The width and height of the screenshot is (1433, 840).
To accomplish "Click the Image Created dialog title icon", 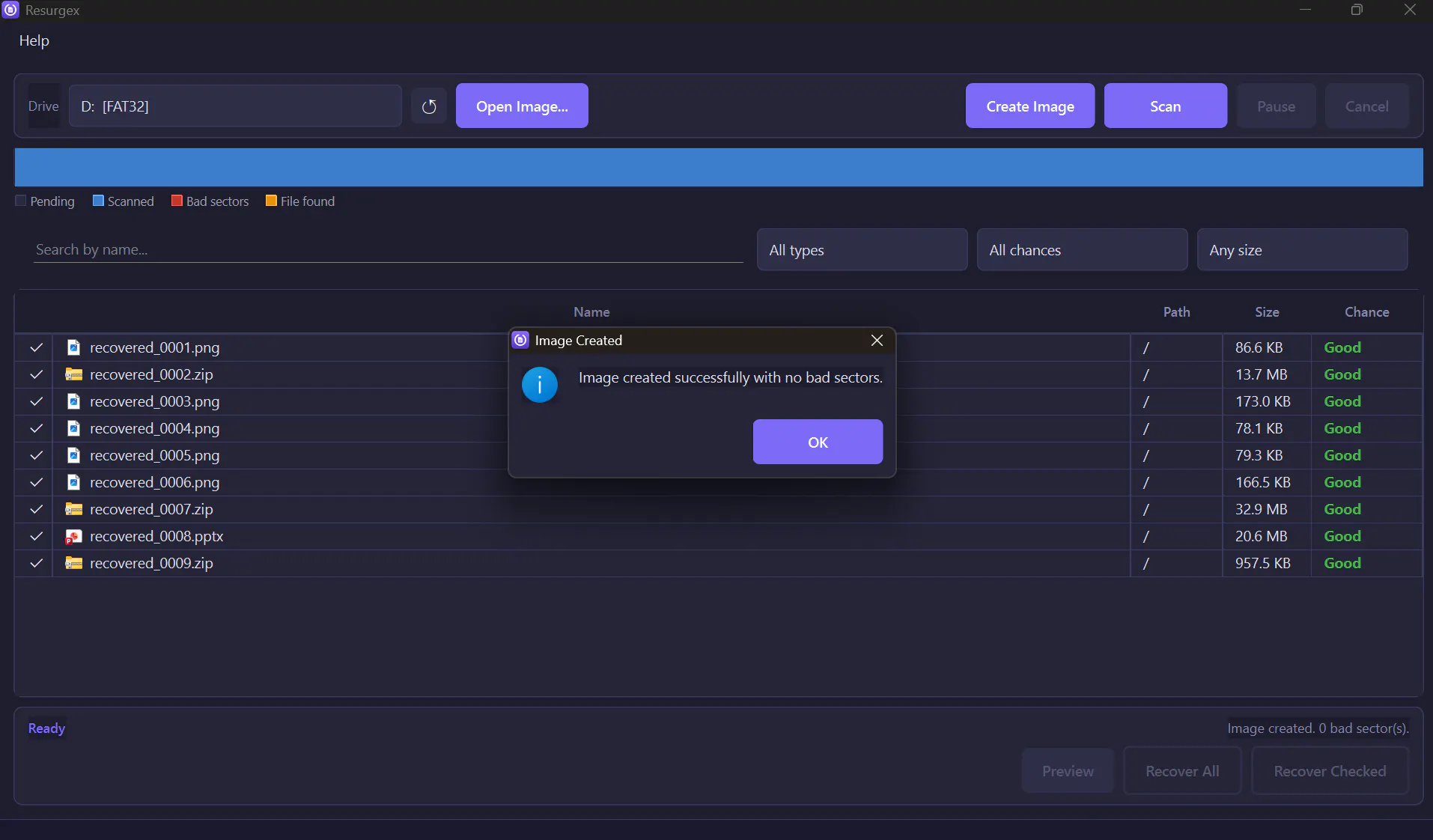I will (x=520, y=340).
